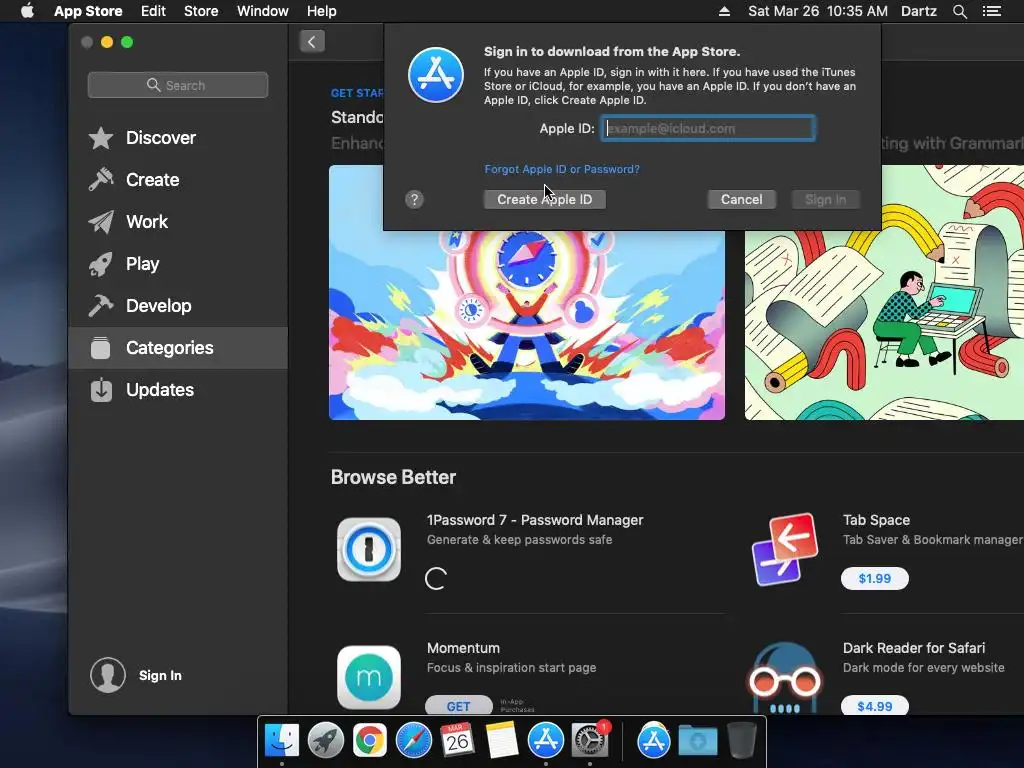This screenshot has height=768, width=1024.
Task: Click the 1Password download progress spinner
Action: coord(436,579)
